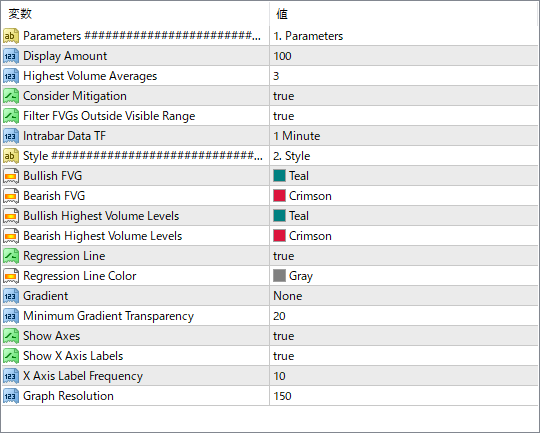Click the 変数 column header
The height and width of the screenshot is (433, 540).
135,14
